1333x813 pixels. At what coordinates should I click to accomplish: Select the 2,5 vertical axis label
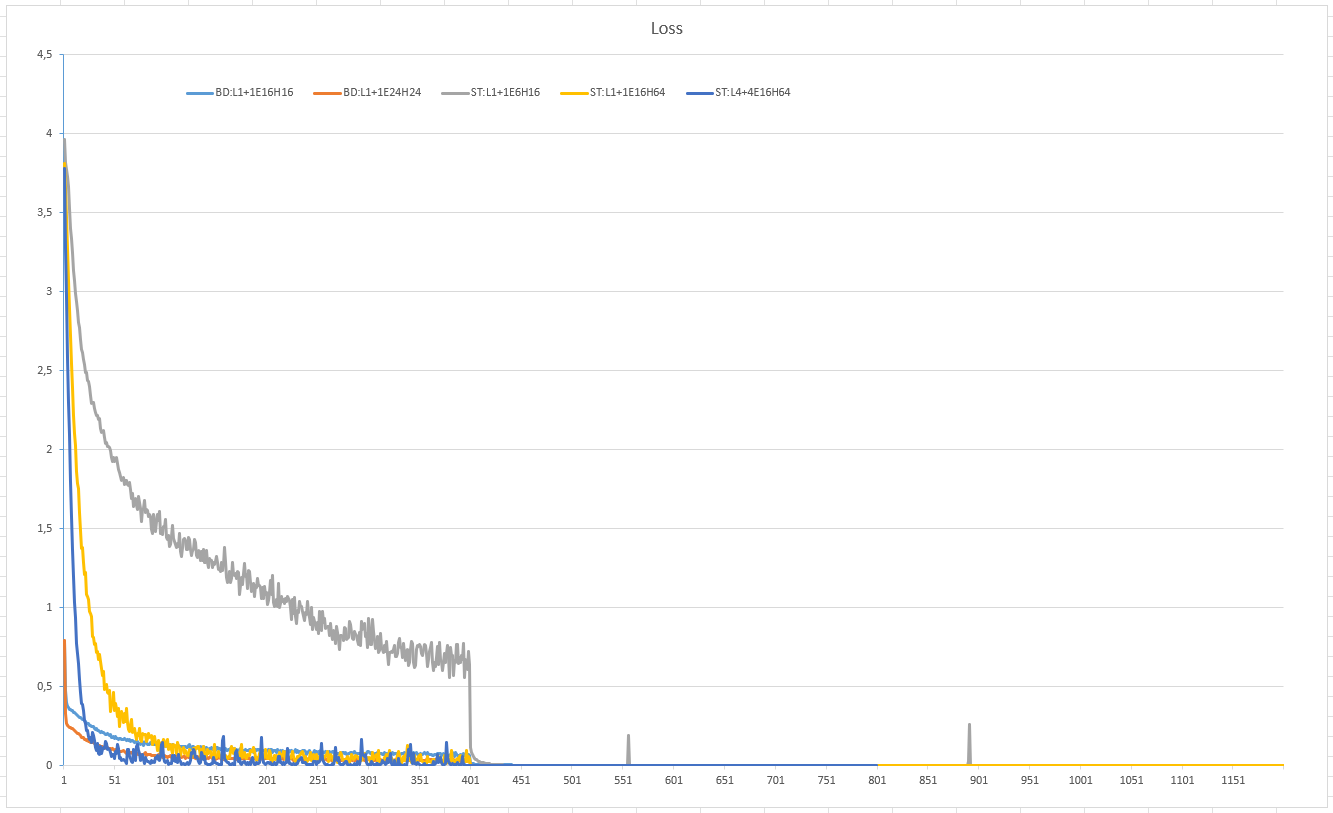[x=44, y=371]
